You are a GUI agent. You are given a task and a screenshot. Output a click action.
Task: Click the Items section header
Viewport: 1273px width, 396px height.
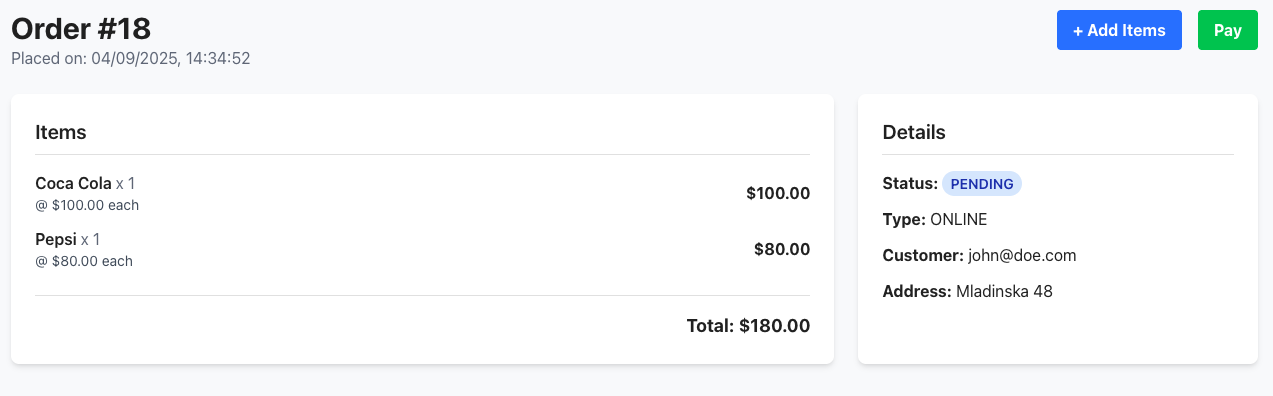click(61, 132)
